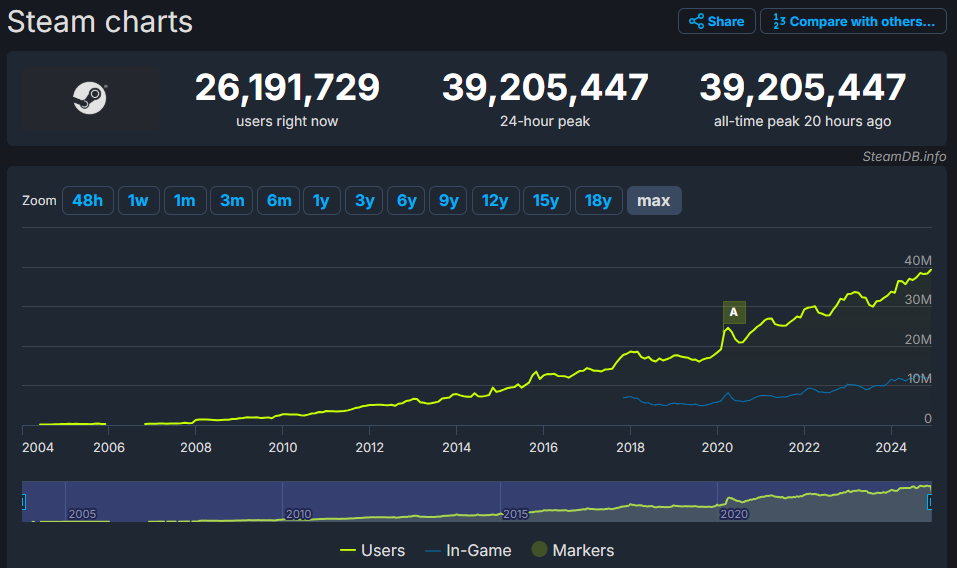Click the Steam charts heading
The image size is (957, 568).
coord(100,23)
